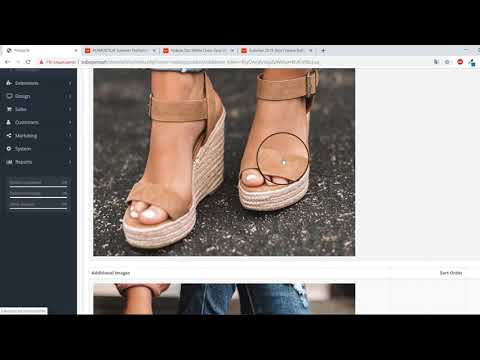480x360 pixels.
Task: Open a new browser tab with plus
Action: (323, 51)
